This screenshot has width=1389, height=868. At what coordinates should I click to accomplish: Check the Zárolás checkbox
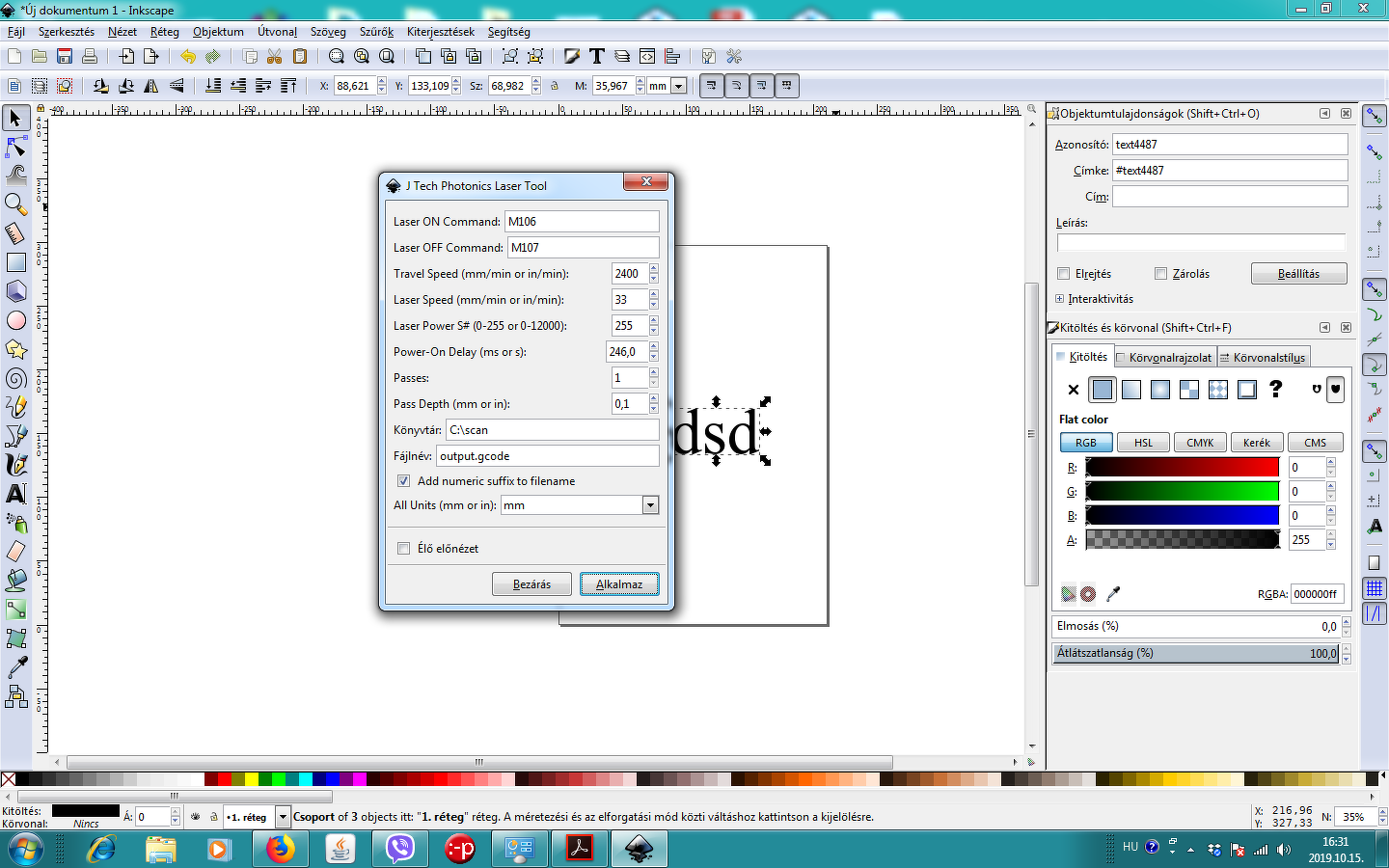pos(1160,273)
